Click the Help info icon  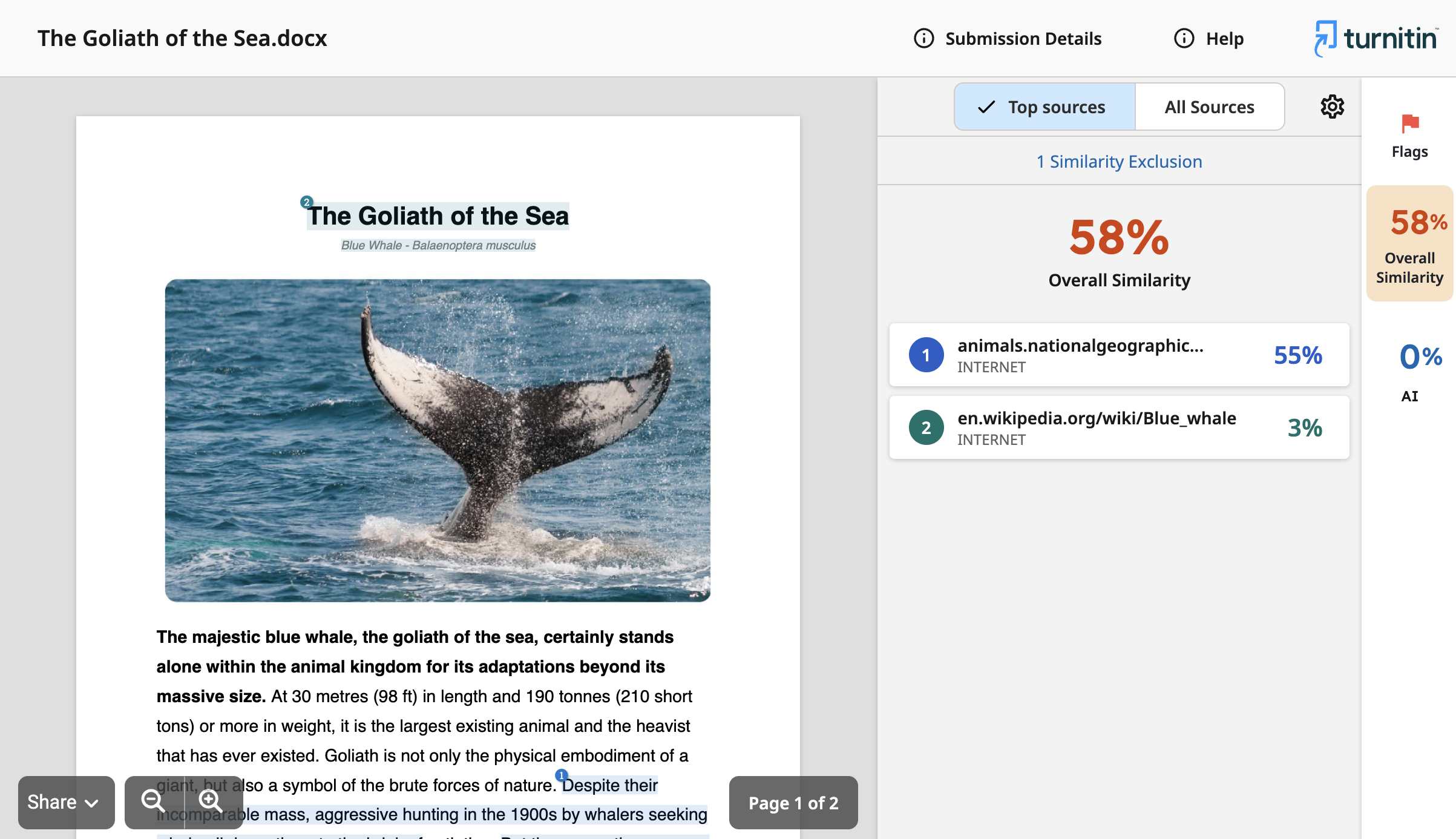click(x=1183, y=38)
